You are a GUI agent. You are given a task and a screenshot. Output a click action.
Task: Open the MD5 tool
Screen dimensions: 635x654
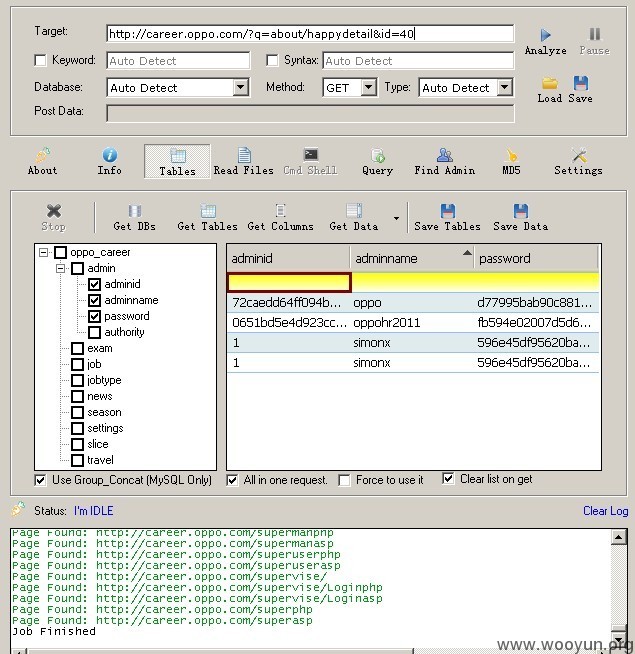[x=512, y=161]
